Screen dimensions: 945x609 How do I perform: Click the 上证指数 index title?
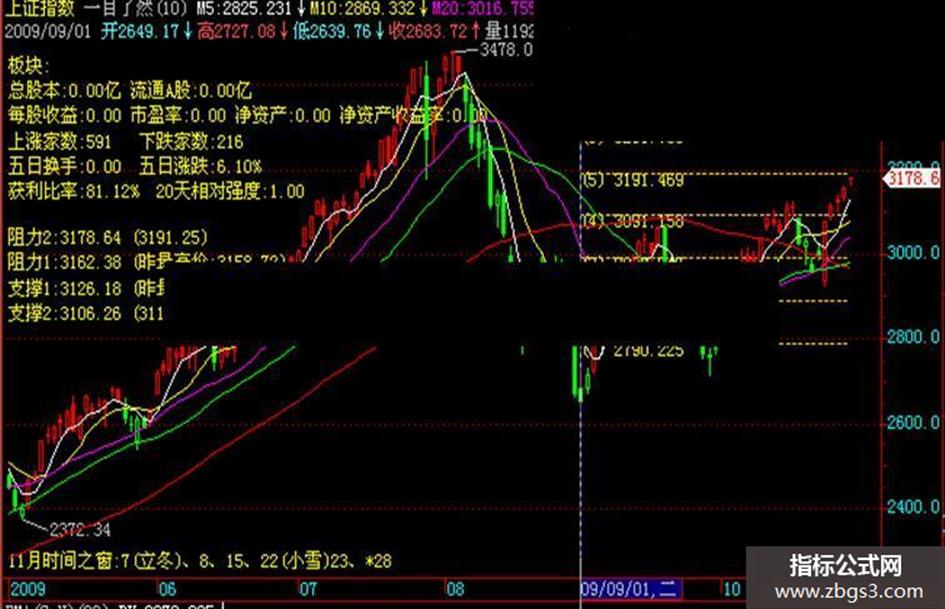click(x=40, y=8)
